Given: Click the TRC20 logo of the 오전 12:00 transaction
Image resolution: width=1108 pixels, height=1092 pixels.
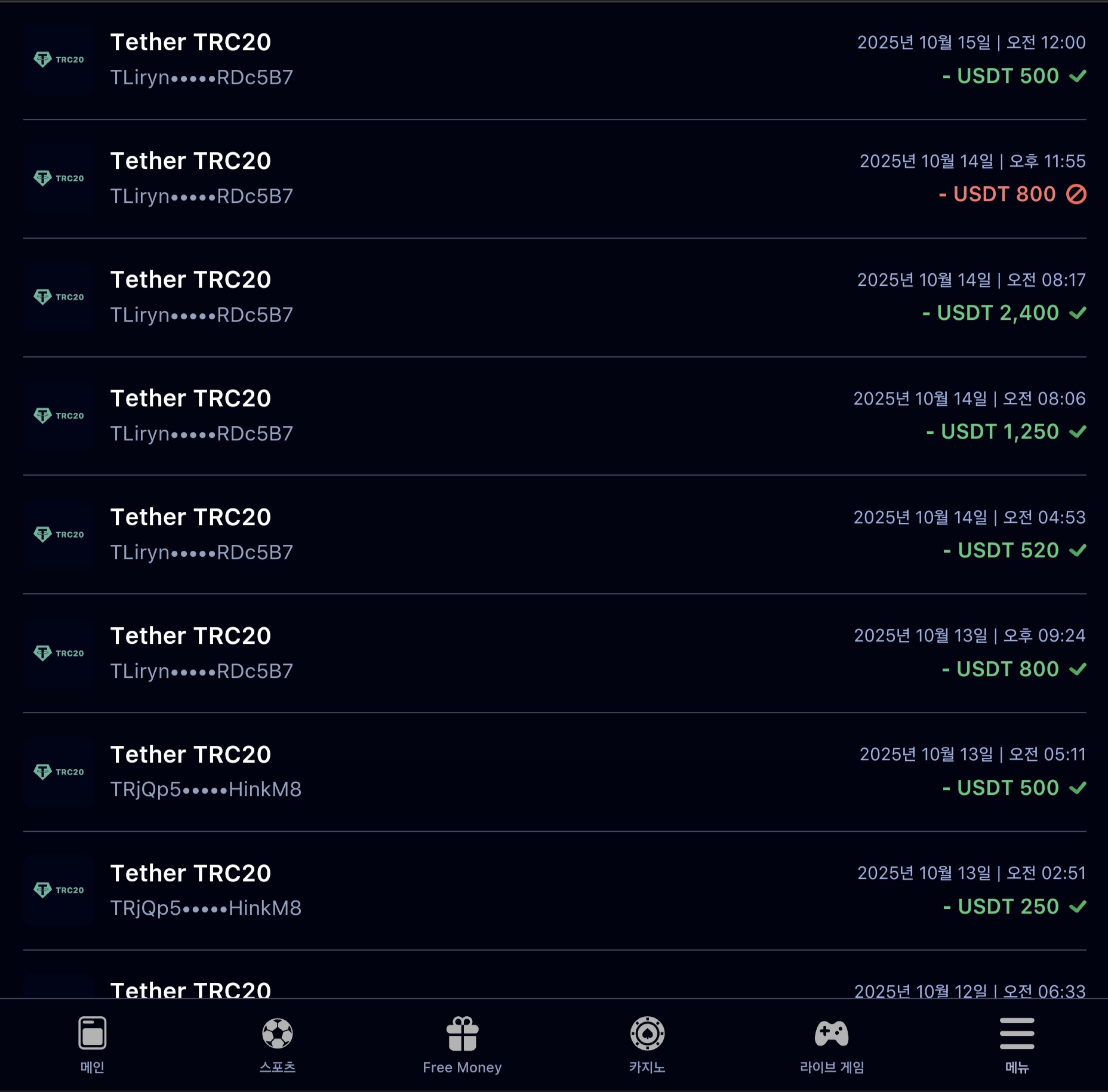Looking at the screenshot, I should coord(59,59).
